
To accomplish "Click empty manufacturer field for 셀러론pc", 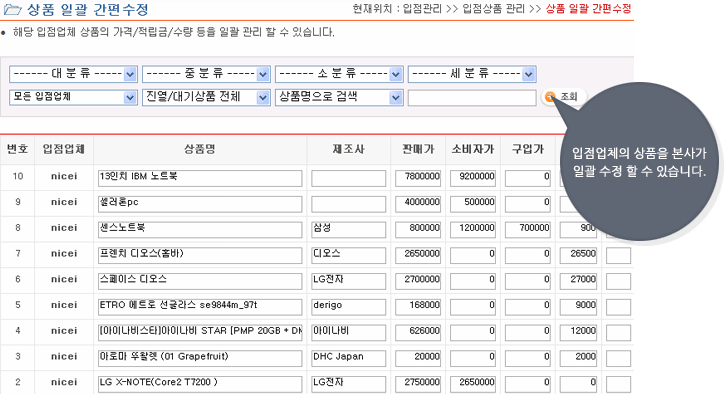I will [349, 204].
